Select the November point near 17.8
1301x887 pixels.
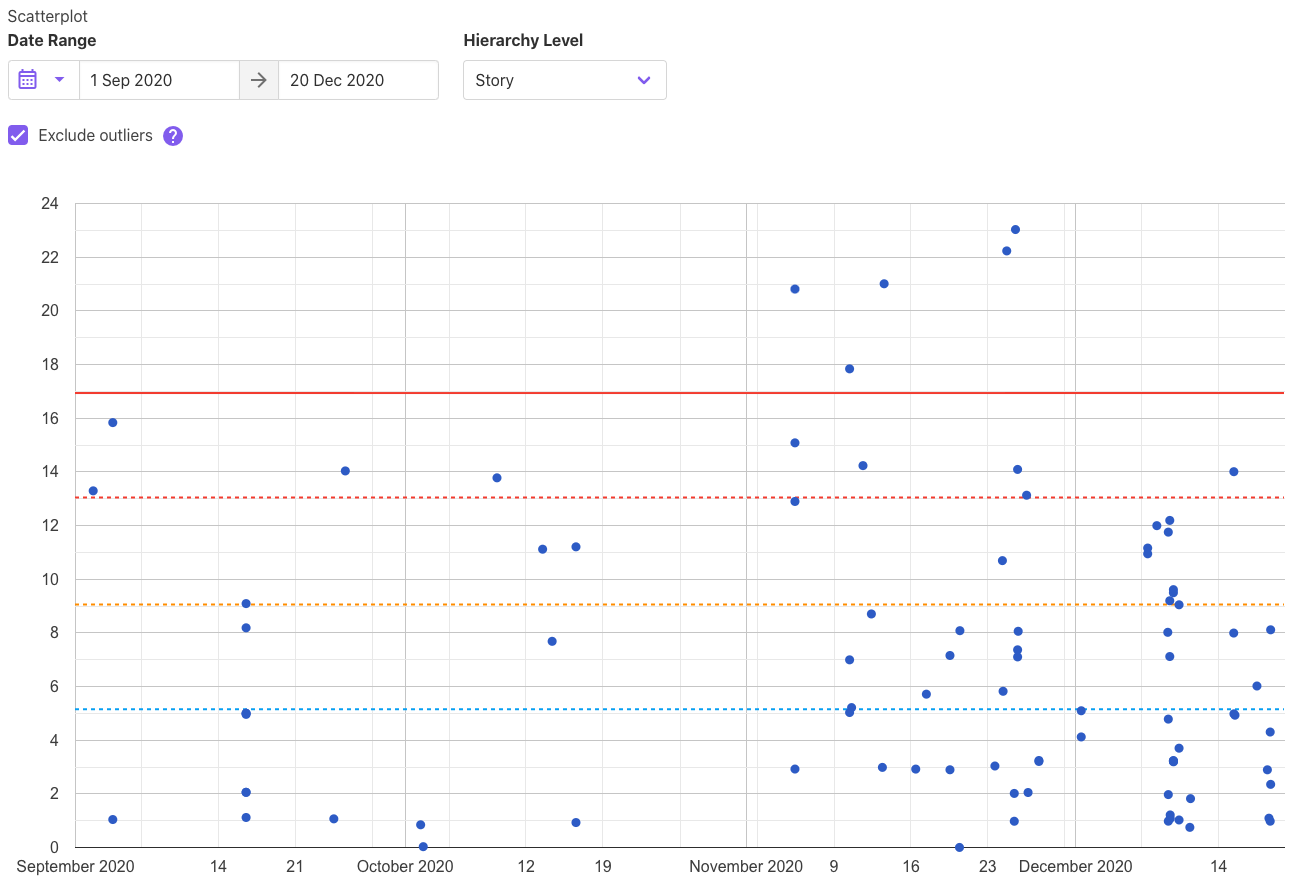849,369
